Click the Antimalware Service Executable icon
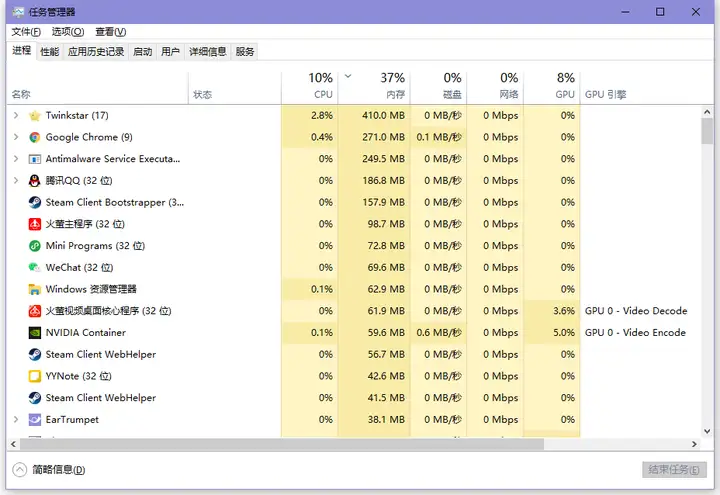Viewport: 720px width, 495px height. click(x=35, y=159)
